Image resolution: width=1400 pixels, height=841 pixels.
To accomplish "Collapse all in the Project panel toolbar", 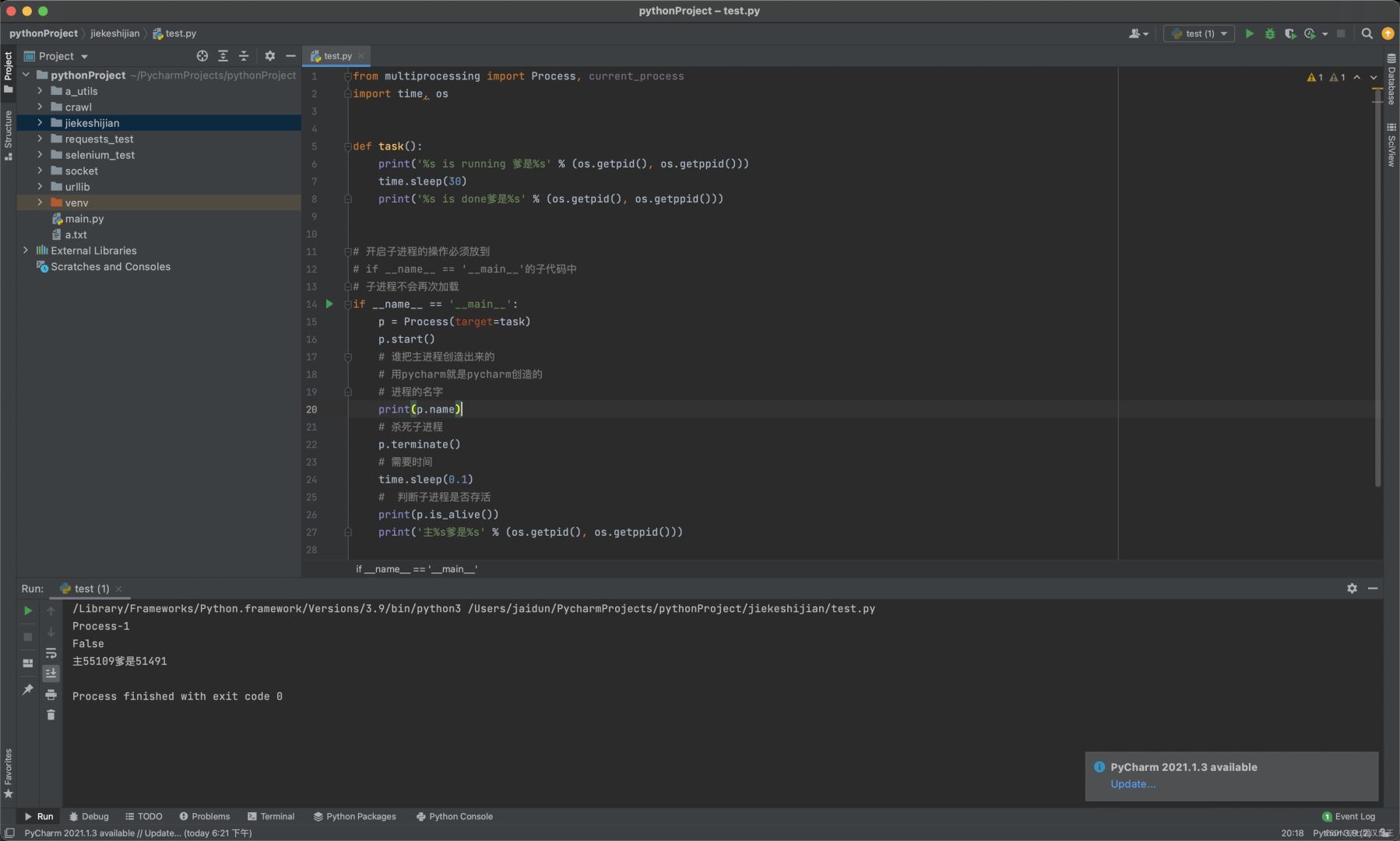I will (244, 56).
